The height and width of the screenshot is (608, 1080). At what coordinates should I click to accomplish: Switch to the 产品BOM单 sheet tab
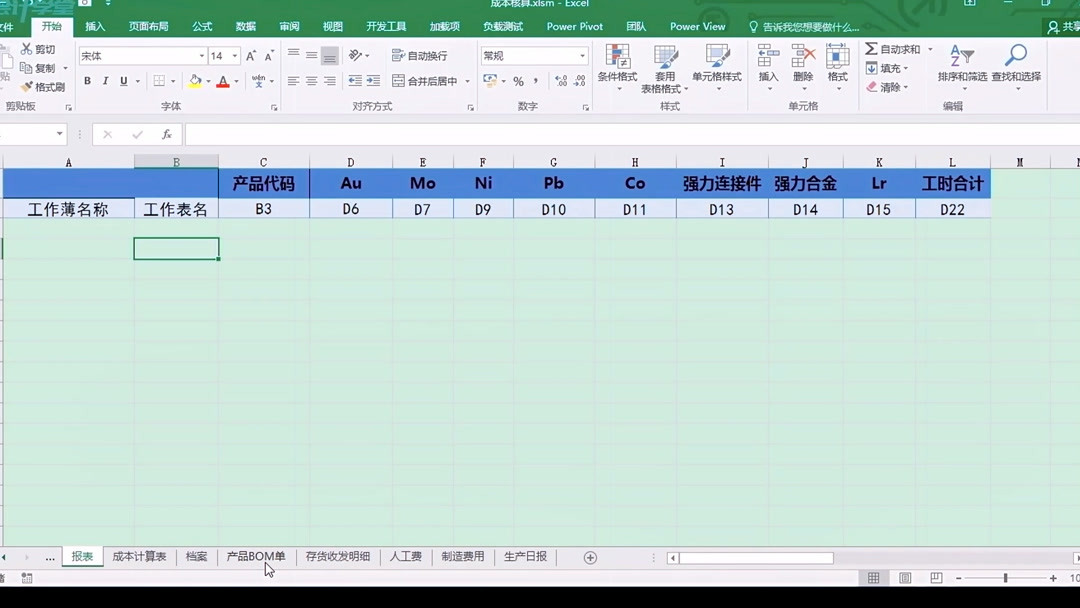253,557
